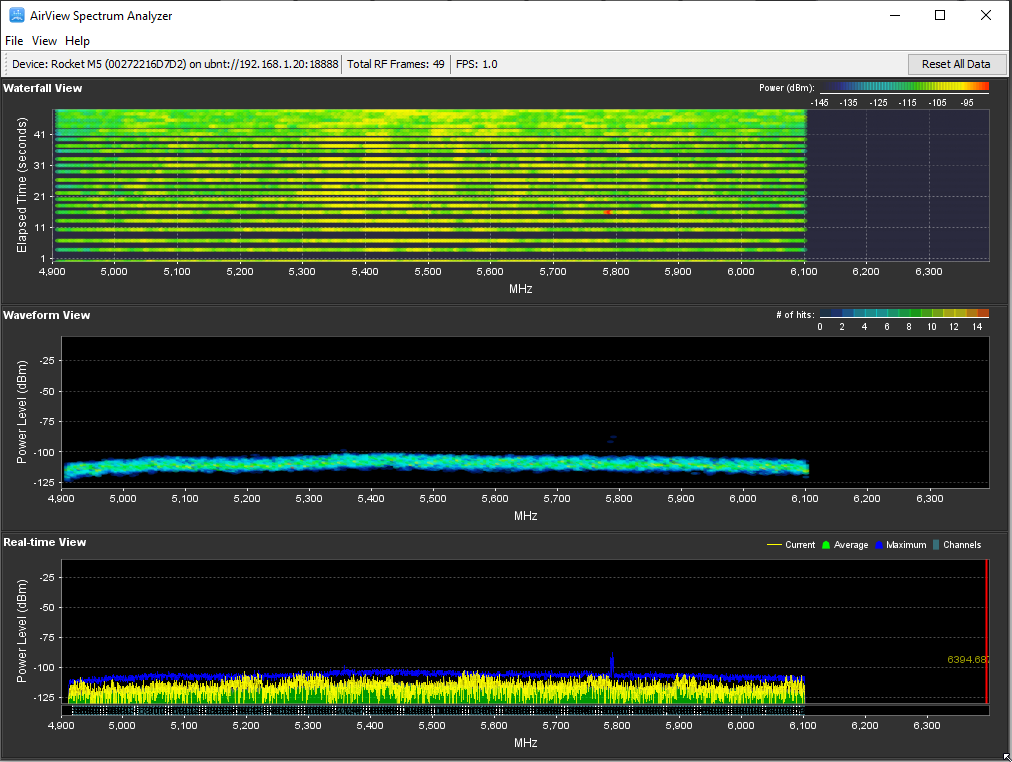
Task: Click the AirView app icon in title bar
Action: point(16,15)
